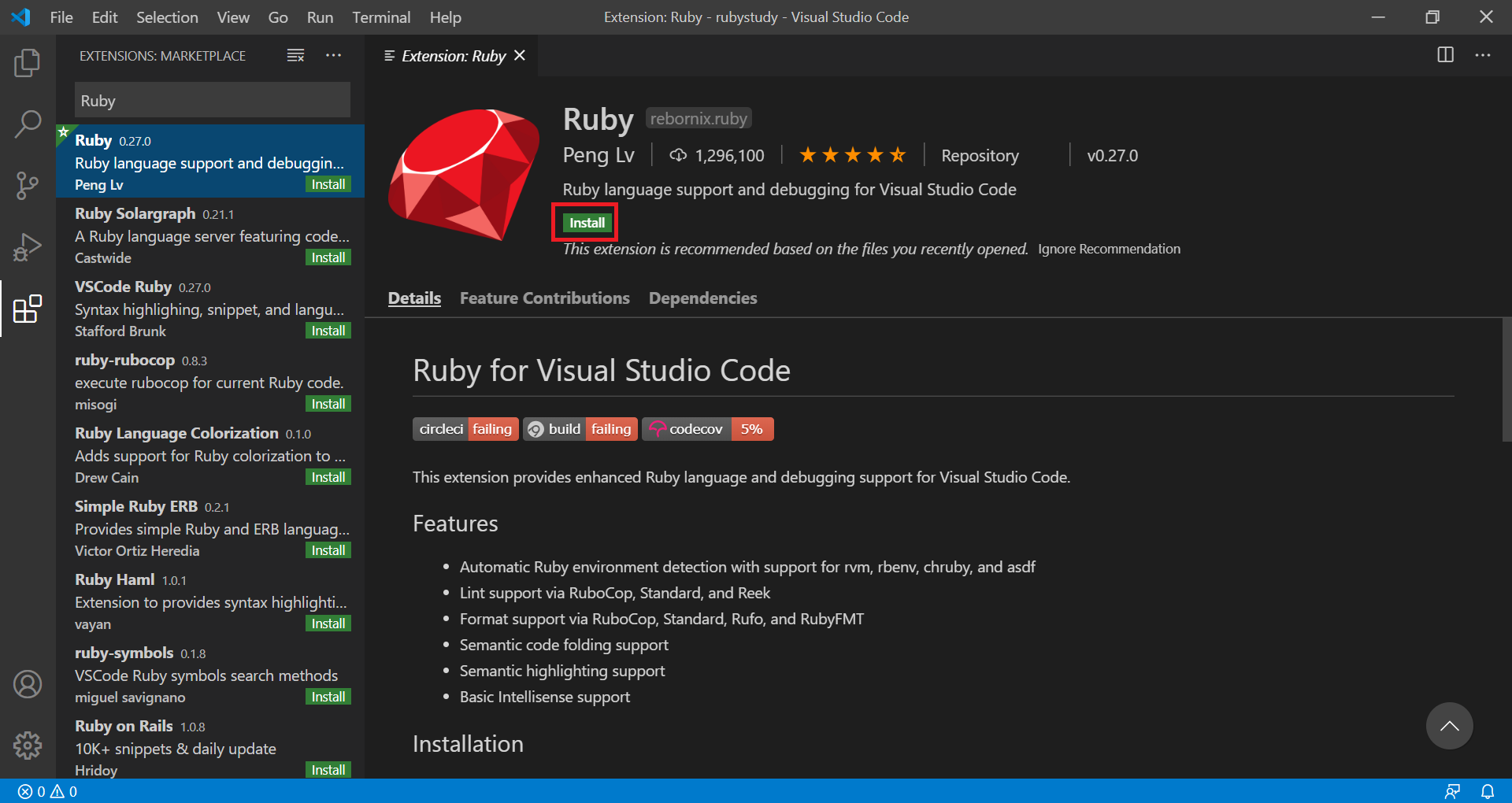Open the Search view in activity bar
Screen dimensions: 1512x803
coord(28,124)
